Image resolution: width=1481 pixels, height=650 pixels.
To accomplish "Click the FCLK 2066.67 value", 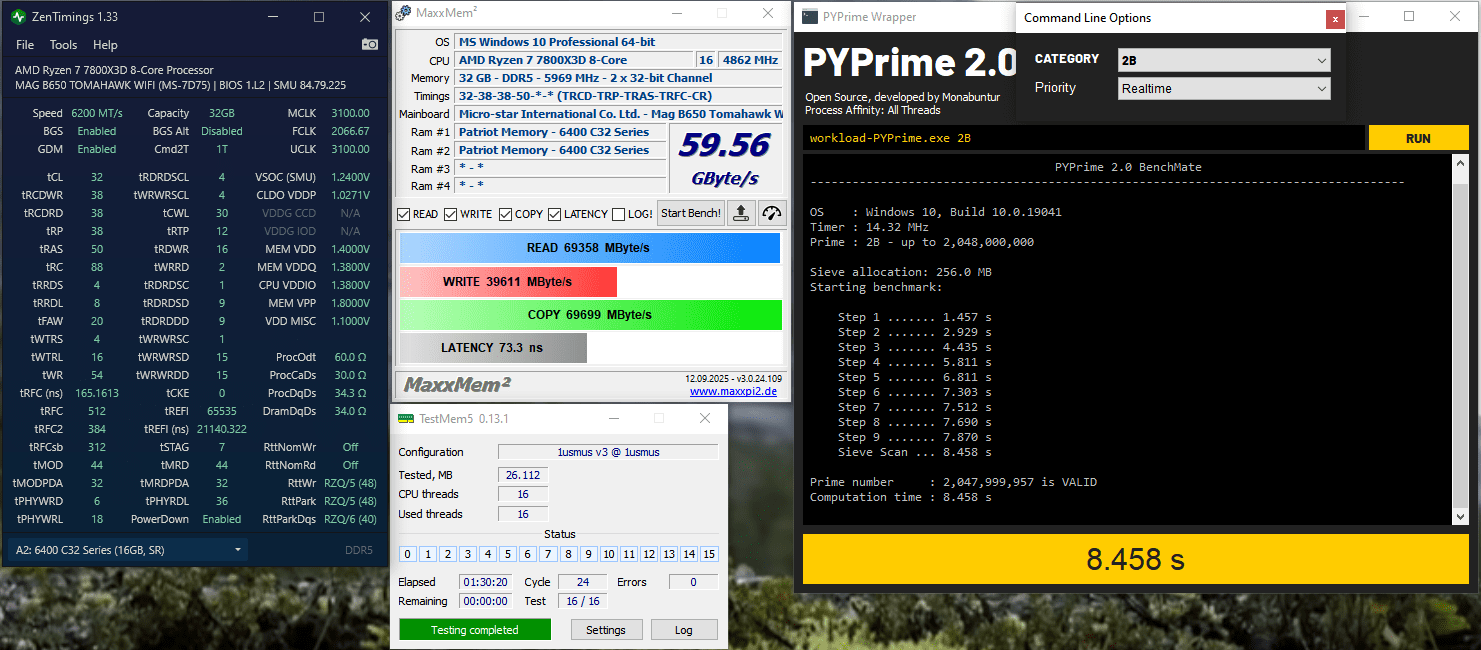I will point(350,131).
